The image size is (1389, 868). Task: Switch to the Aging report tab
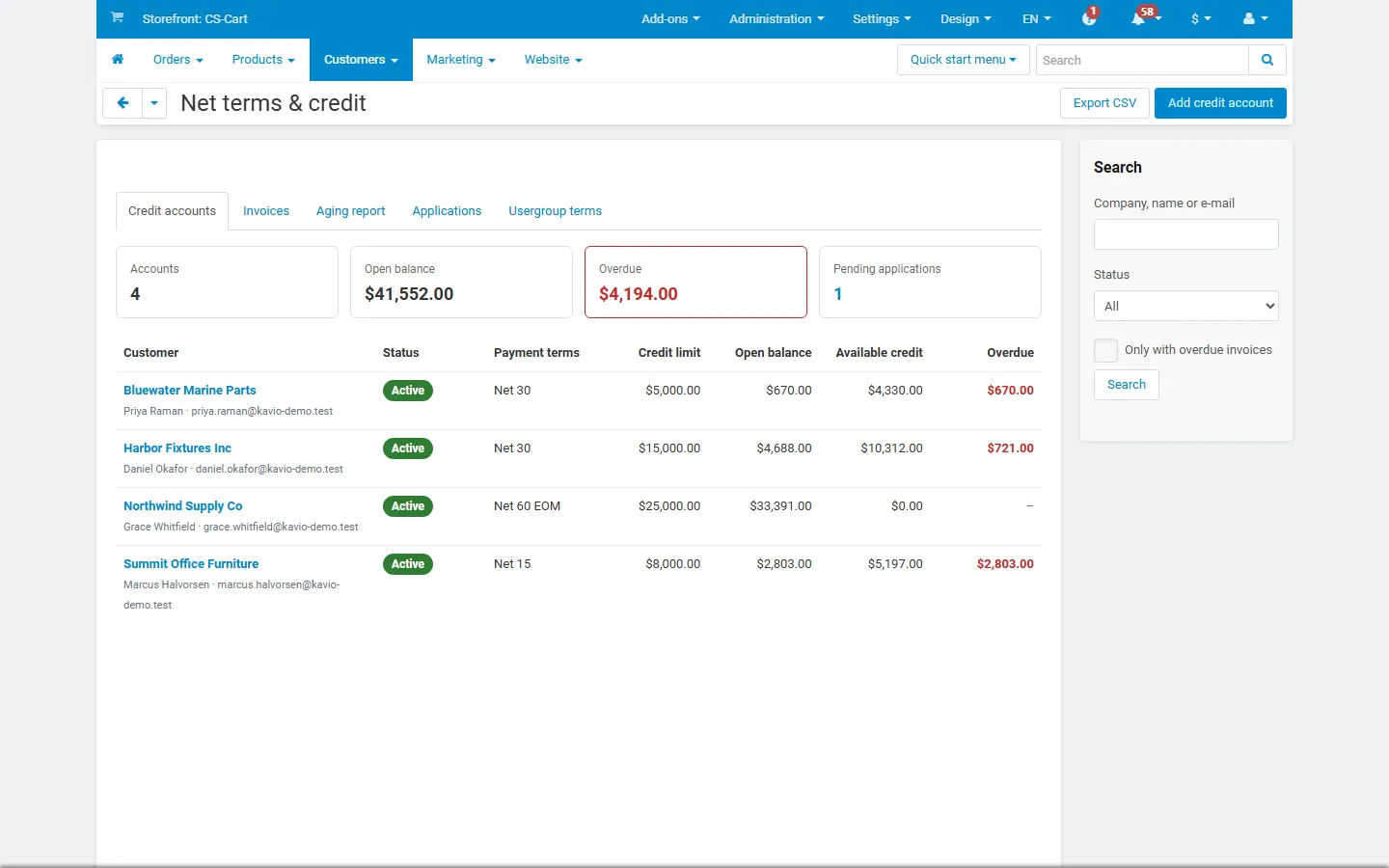coord(351,211)
